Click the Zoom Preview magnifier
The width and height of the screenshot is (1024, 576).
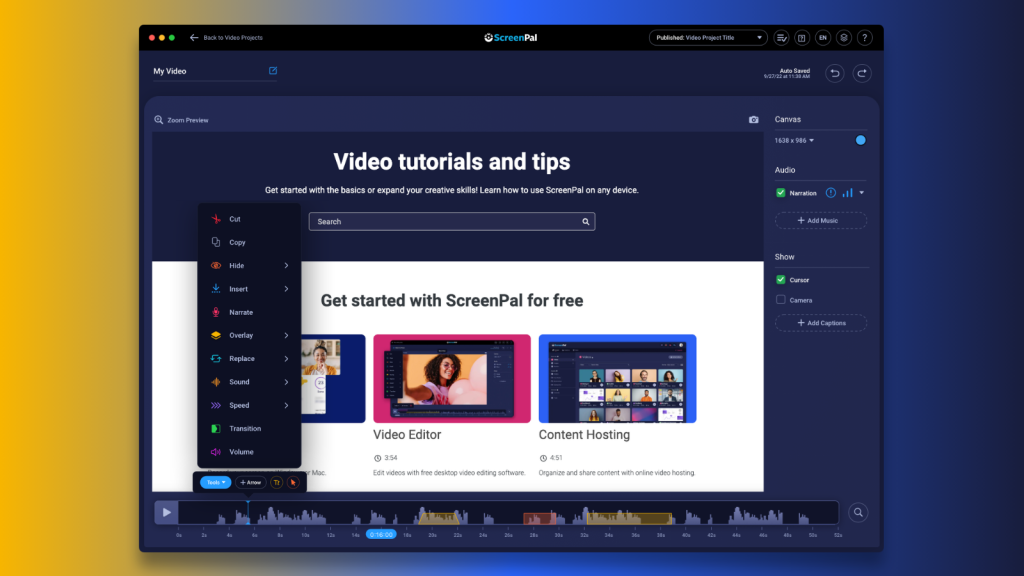pos(159,120)
